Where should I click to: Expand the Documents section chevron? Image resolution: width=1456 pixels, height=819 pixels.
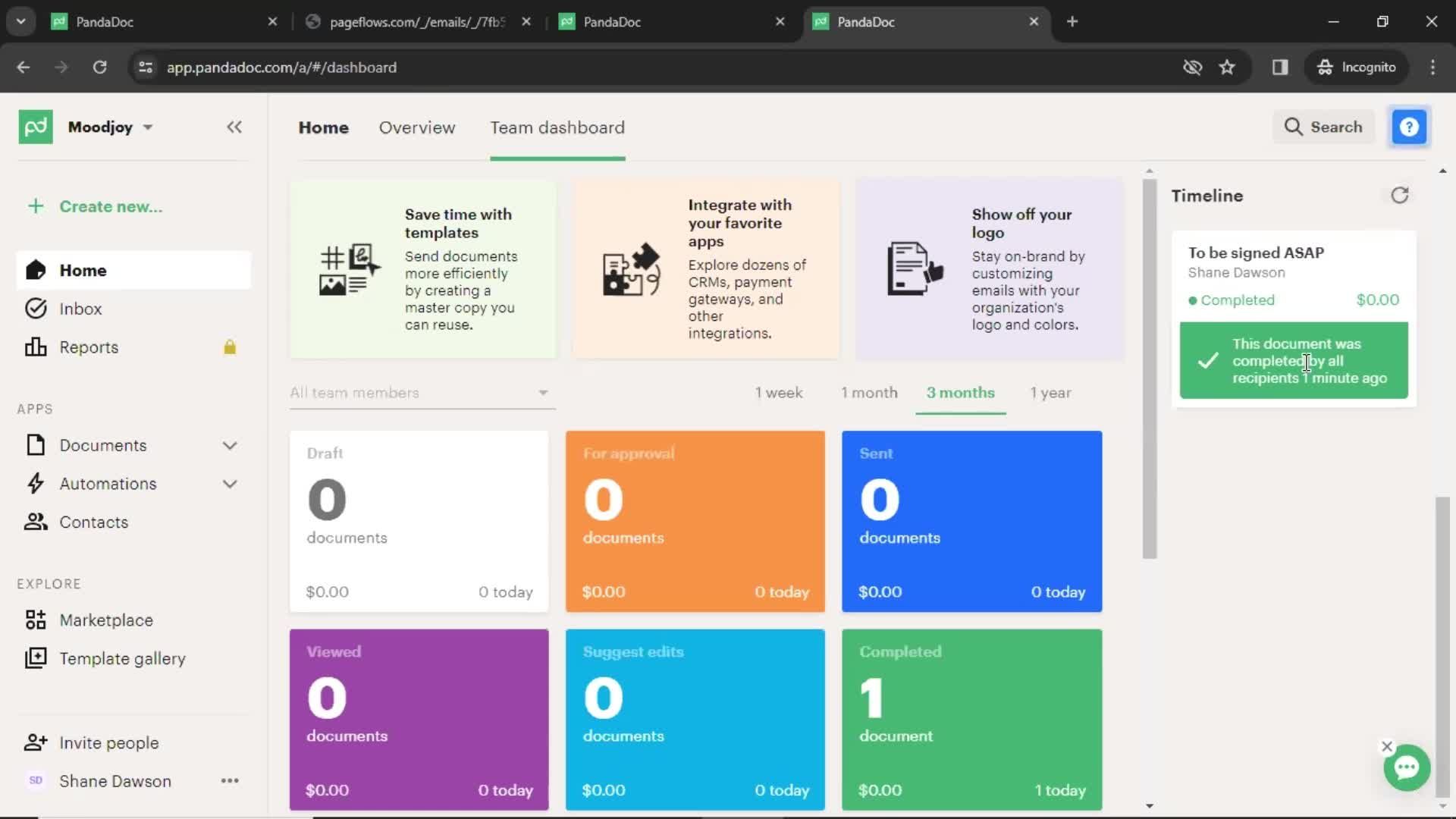tap(230, 445)
